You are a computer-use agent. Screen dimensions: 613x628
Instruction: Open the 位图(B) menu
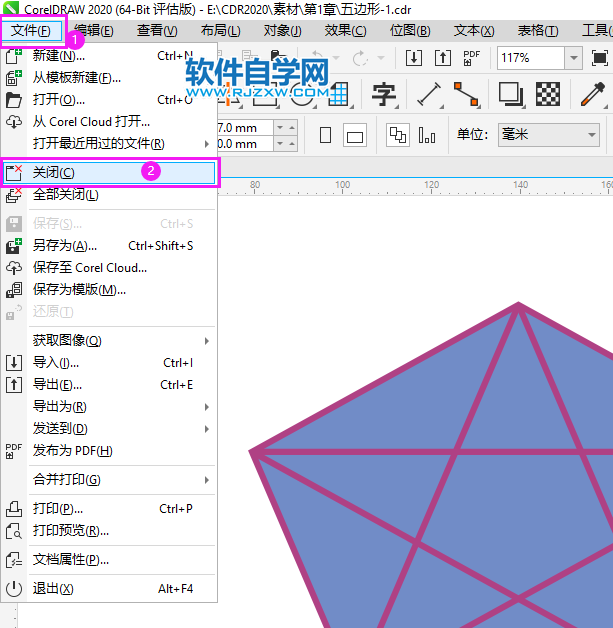410,30
